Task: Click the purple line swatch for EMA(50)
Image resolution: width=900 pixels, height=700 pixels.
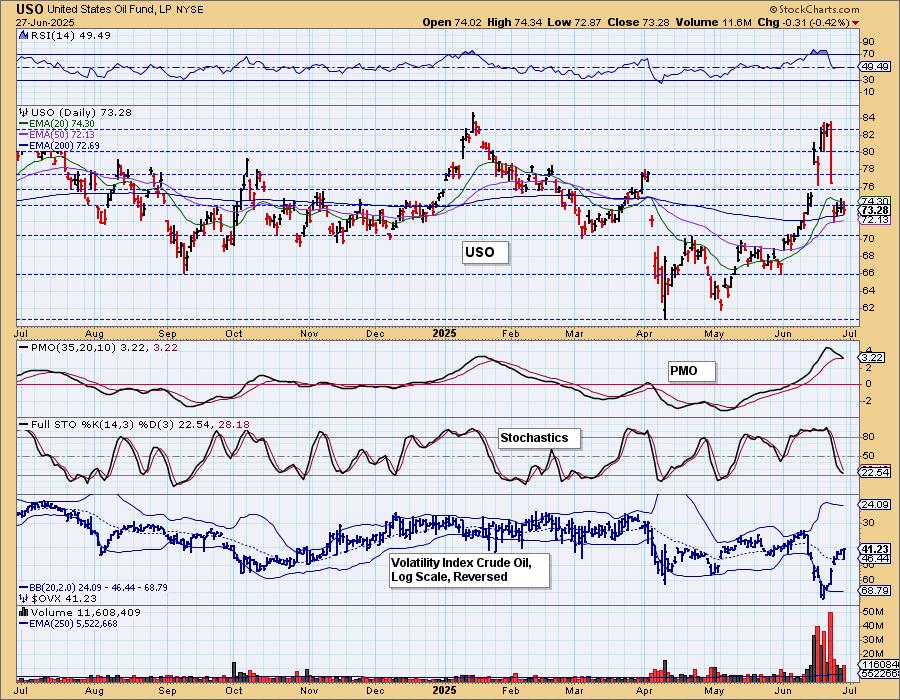Action: click(x=23, y=134)
